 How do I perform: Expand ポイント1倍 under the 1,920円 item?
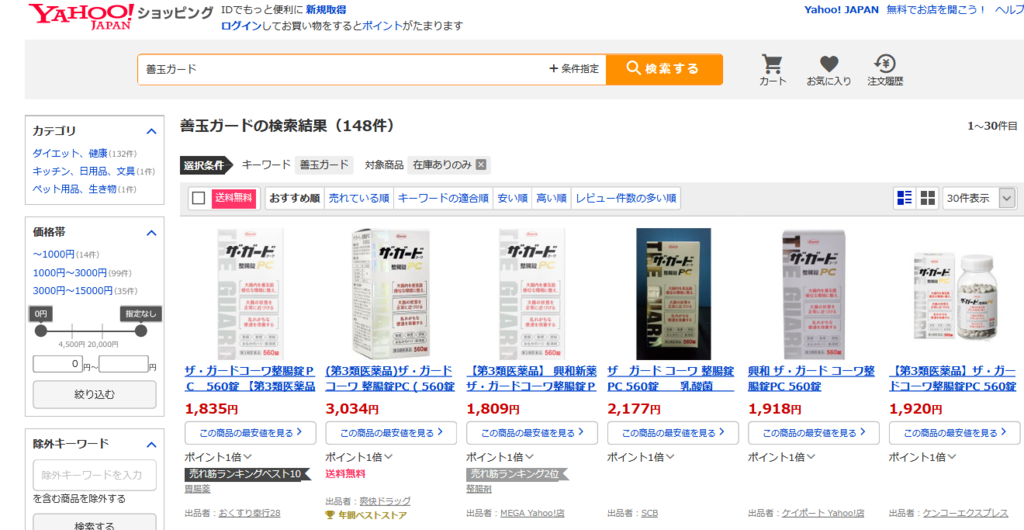pyautogui.click(x=923, y=457)
